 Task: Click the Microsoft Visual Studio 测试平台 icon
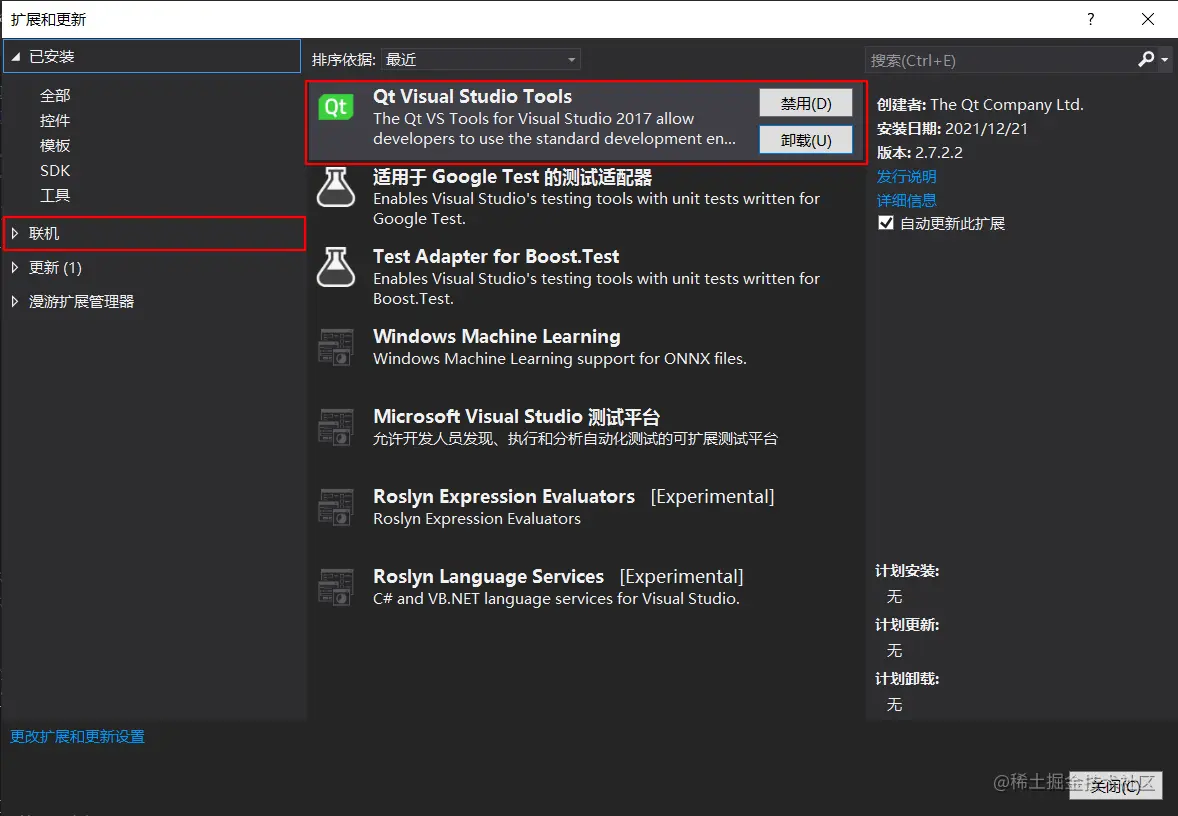[x=336, y=427]
